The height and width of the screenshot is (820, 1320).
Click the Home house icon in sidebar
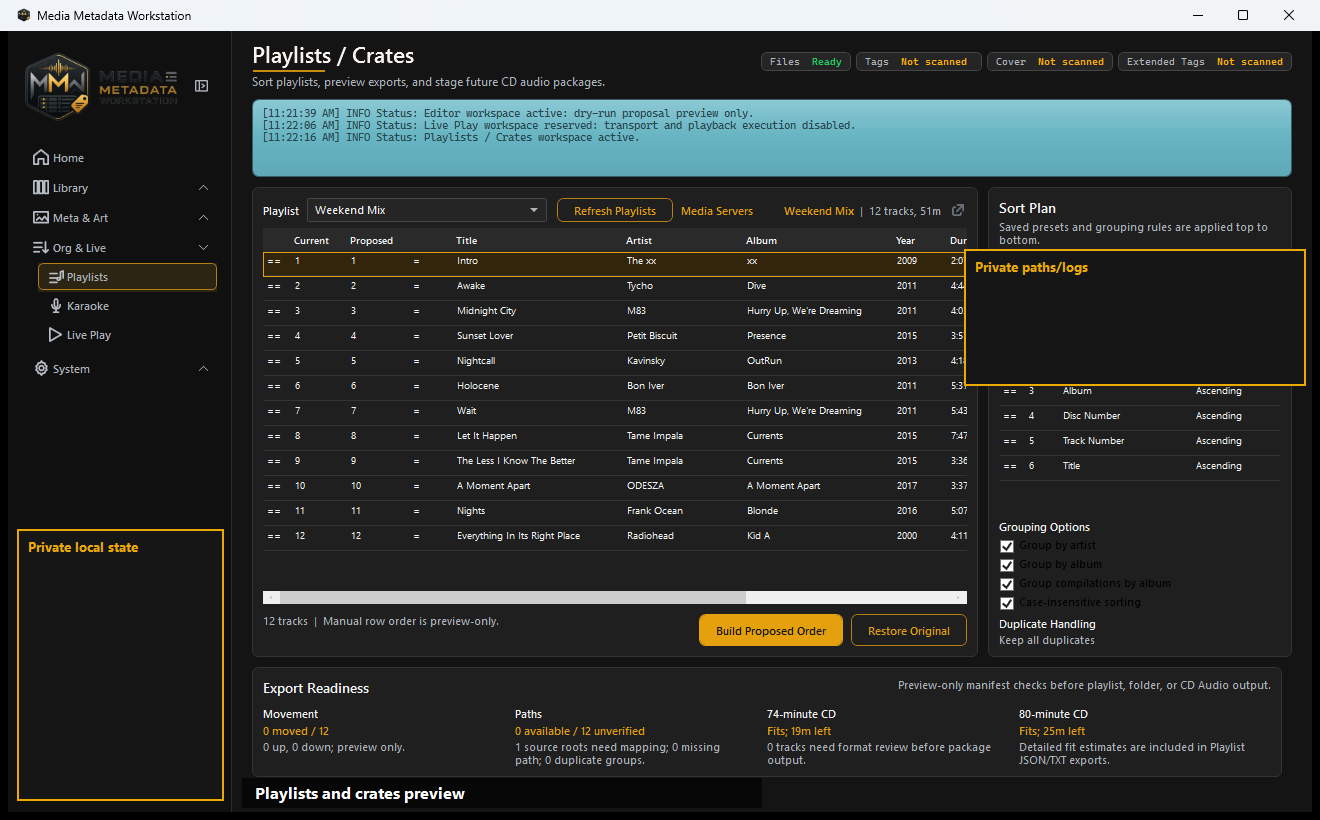click(x=41, y=157)
